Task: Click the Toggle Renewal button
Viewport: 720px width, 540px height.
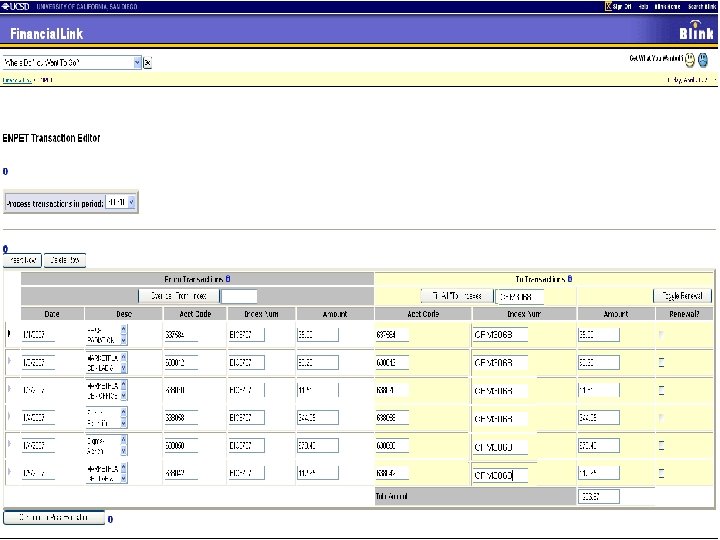Action: (x=682, y=296)
